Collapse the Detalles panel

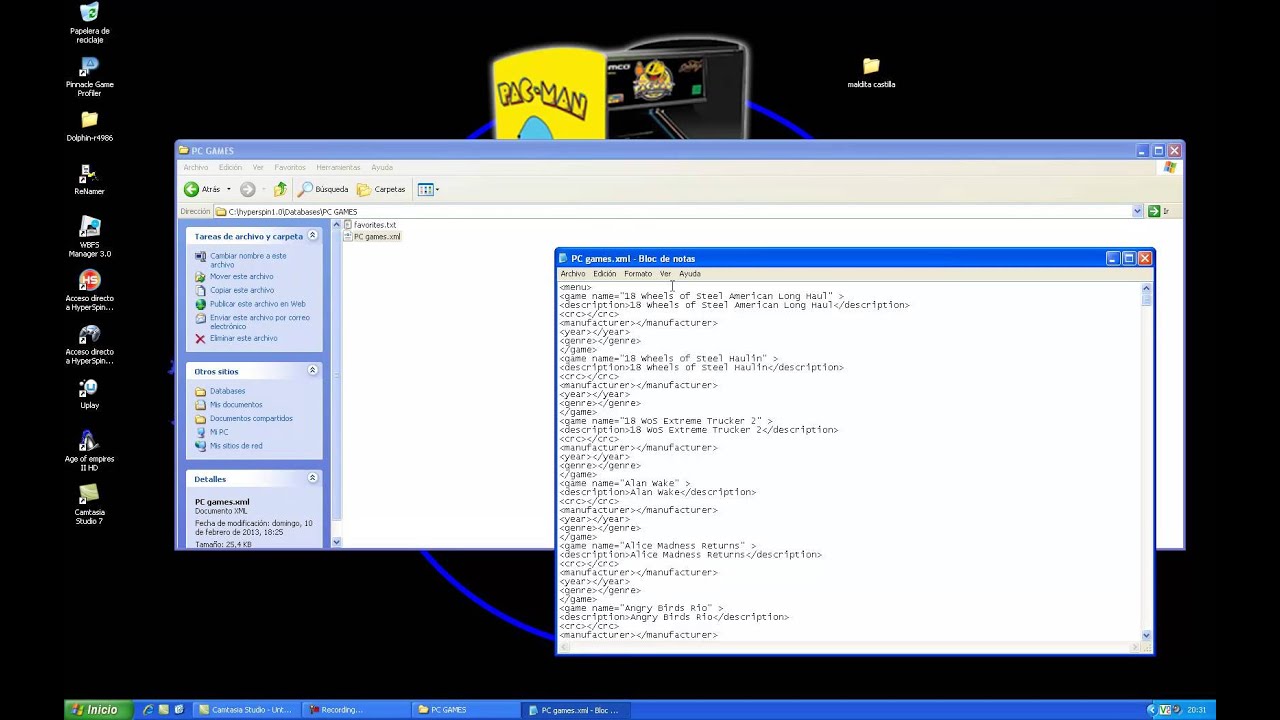pyautogui.click(x=312, y=478)
